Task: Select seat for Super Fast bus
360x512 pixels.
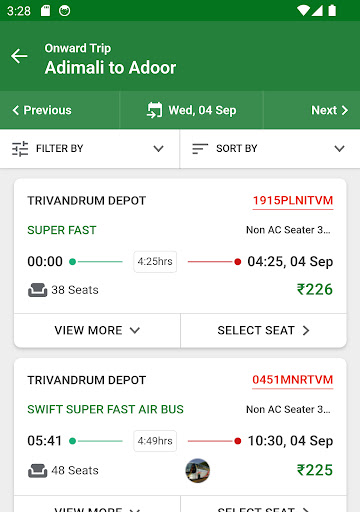Action: (x=264, y=330)
